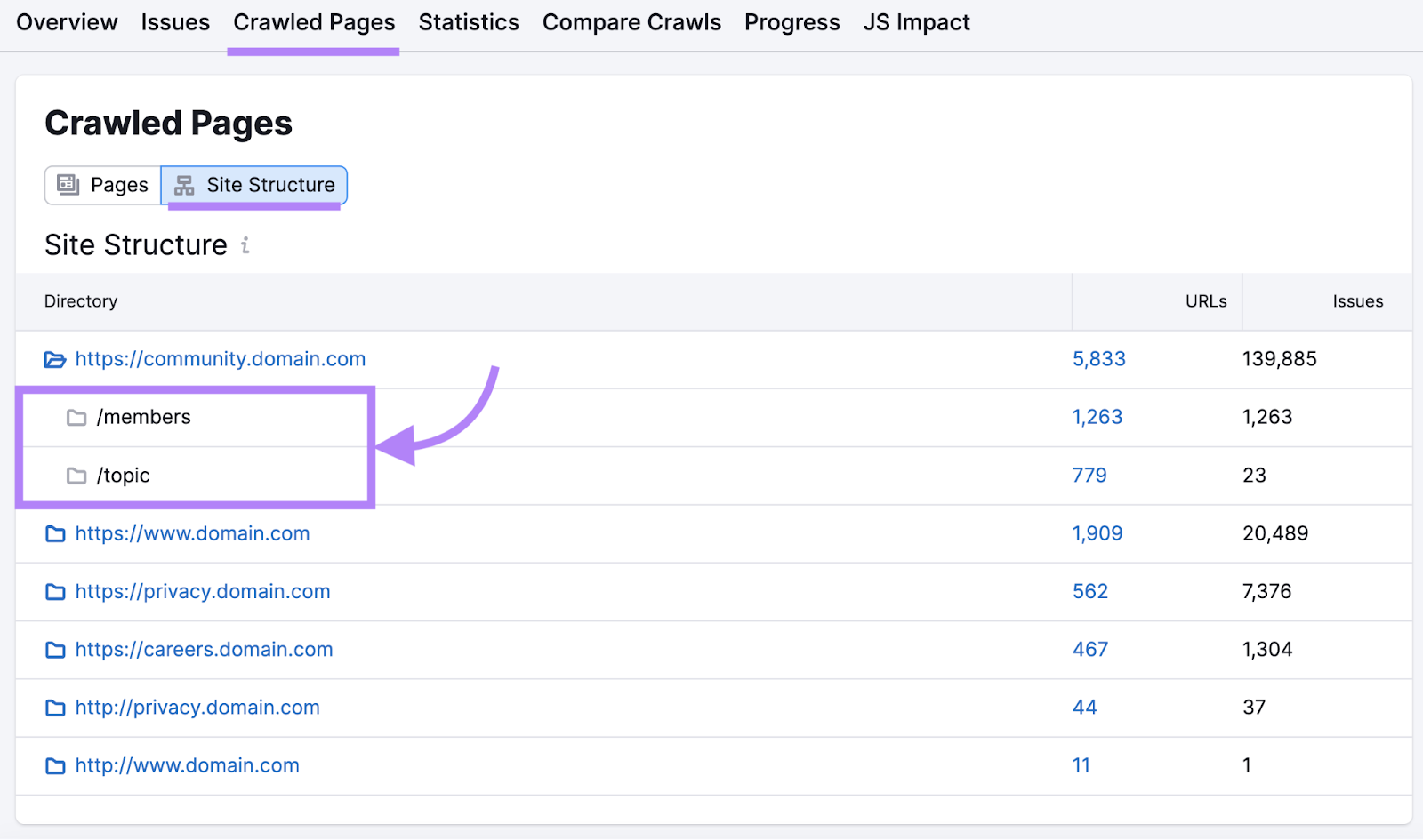Open the Compare Crawls tab

(631, 22)
